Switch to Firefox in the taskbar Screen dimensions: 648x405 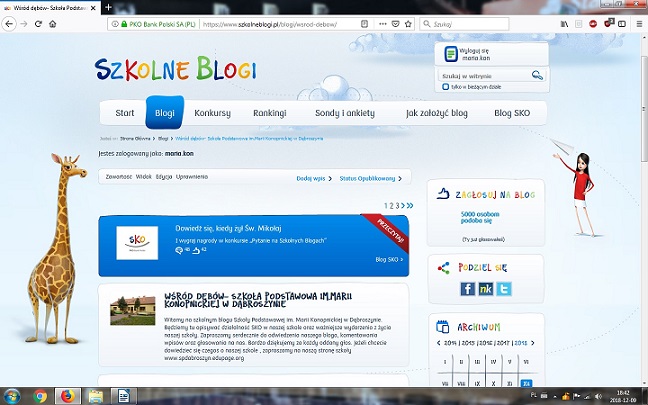[68, 396]
